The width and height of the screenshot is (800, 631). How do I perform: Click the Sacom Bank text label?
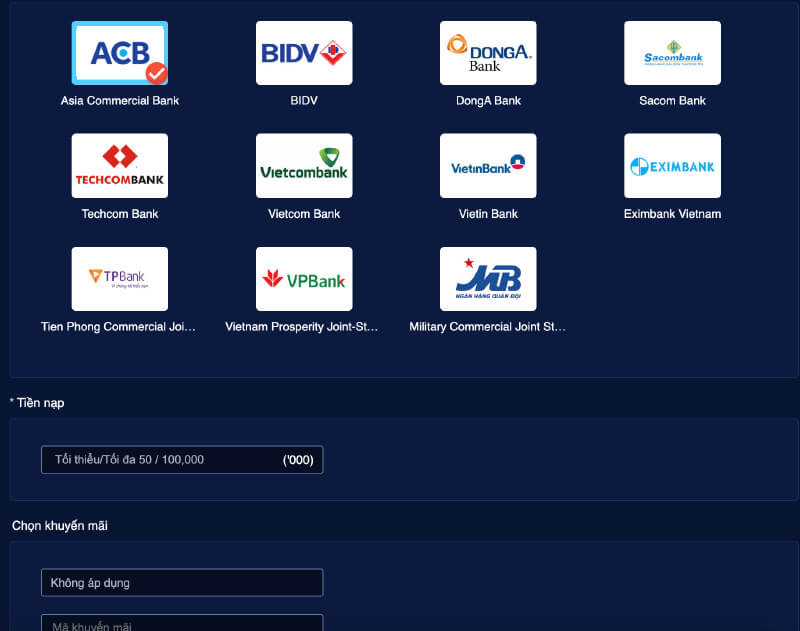tap(672, 100)
